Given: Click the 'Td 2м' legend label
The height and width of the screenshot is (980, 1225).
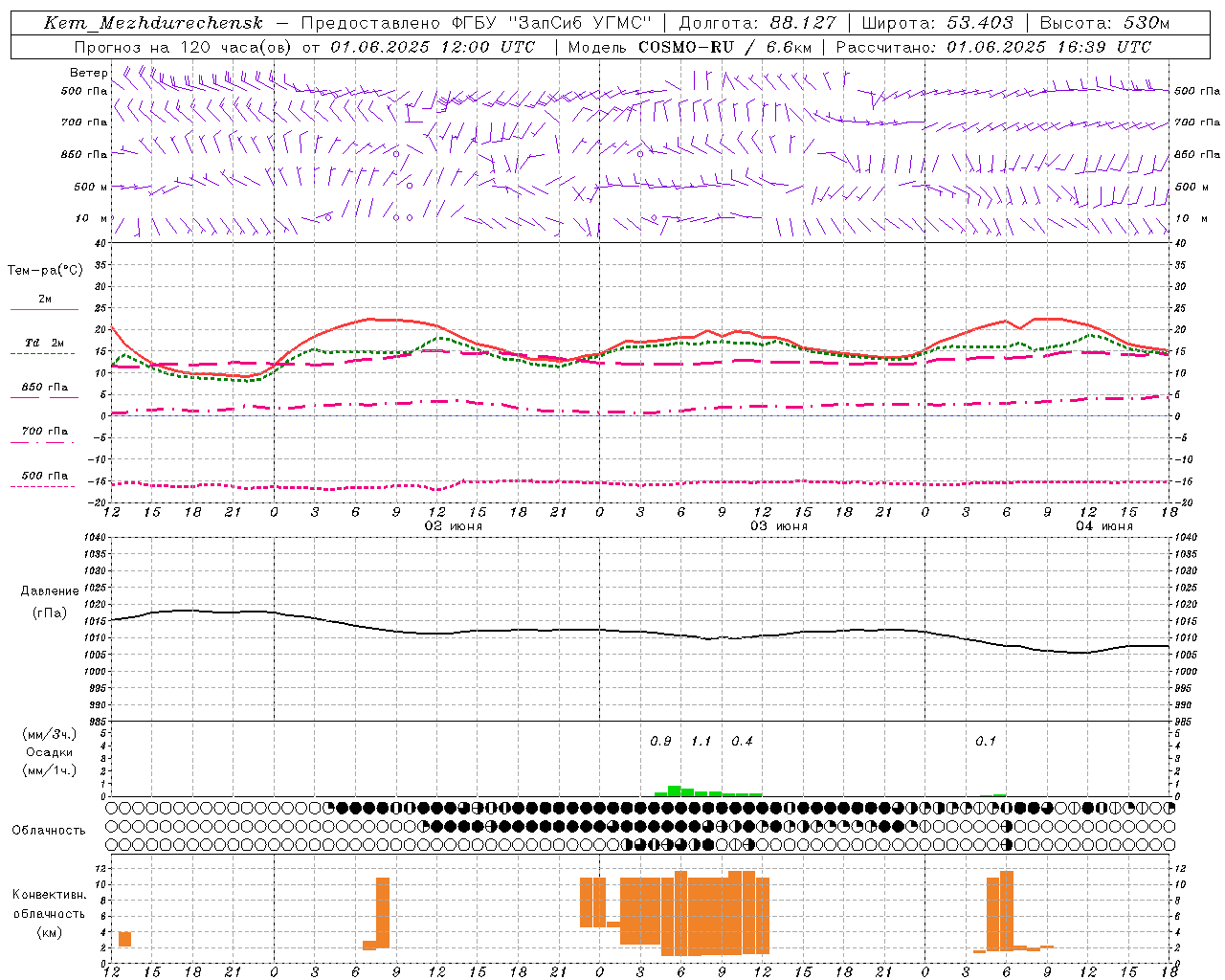Looking at the screenshot, I should point(44,343).
